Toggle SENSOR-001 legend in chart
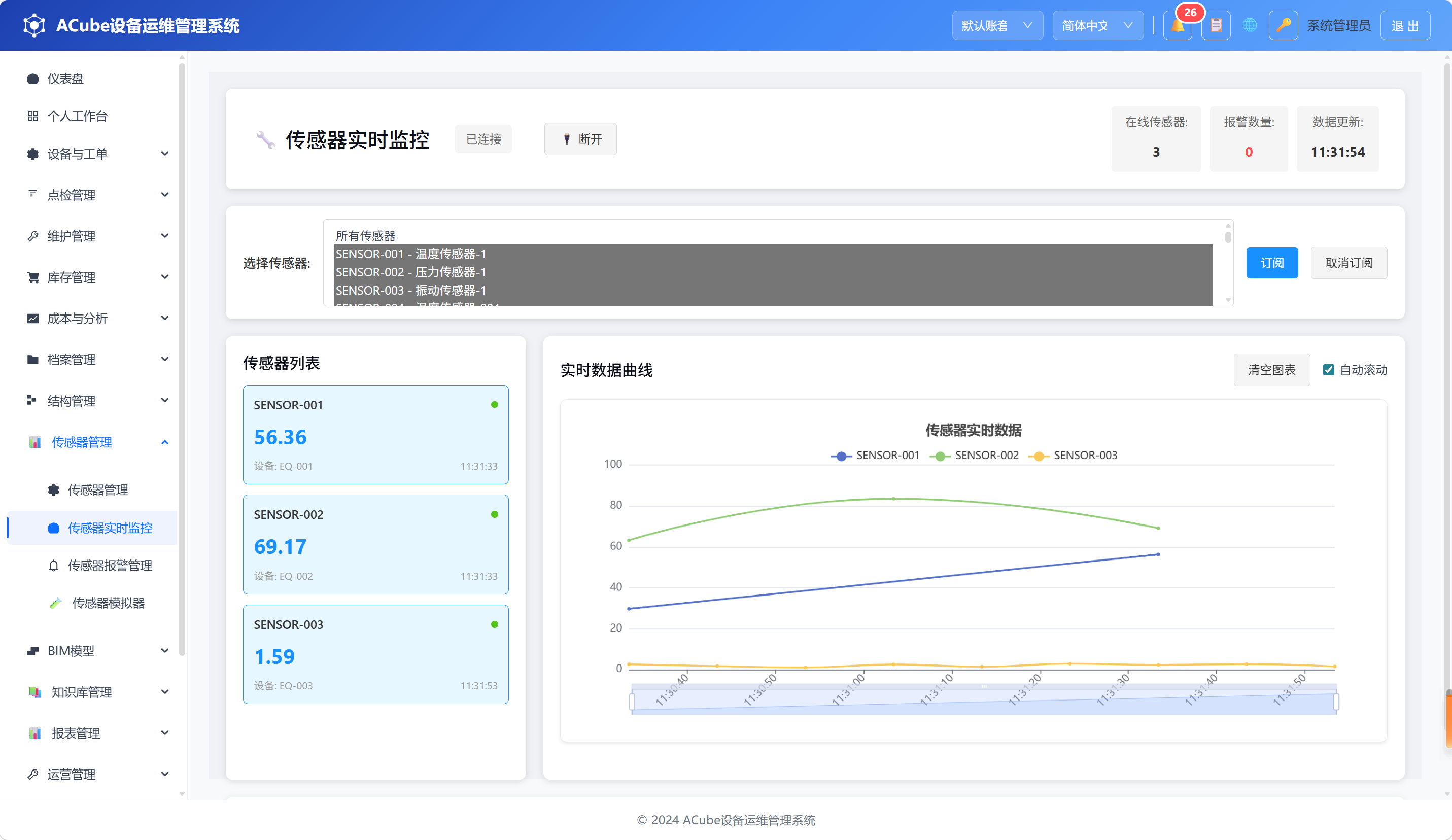 click(x=875, y=456)
